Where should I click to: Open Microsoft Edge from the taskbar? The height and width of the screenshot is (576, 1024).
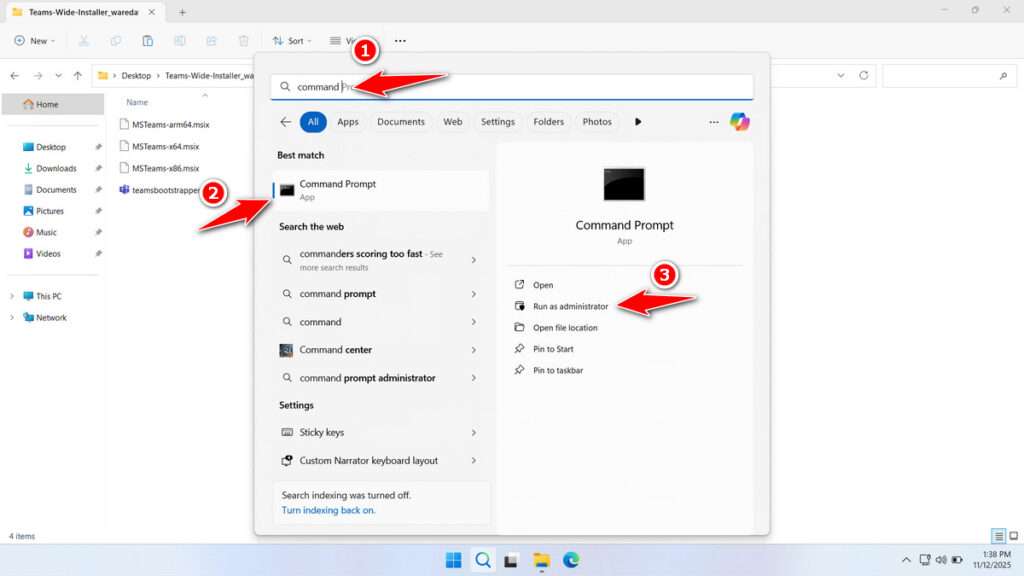coord(569,559)
